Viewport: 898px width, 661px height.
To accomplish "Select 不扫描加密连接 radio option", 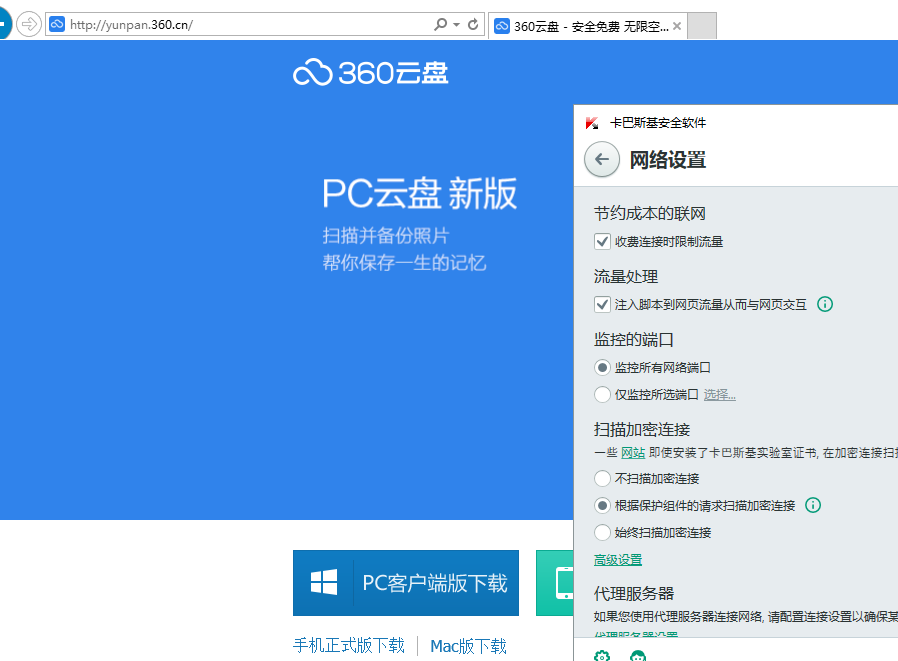I will point(602,478).
